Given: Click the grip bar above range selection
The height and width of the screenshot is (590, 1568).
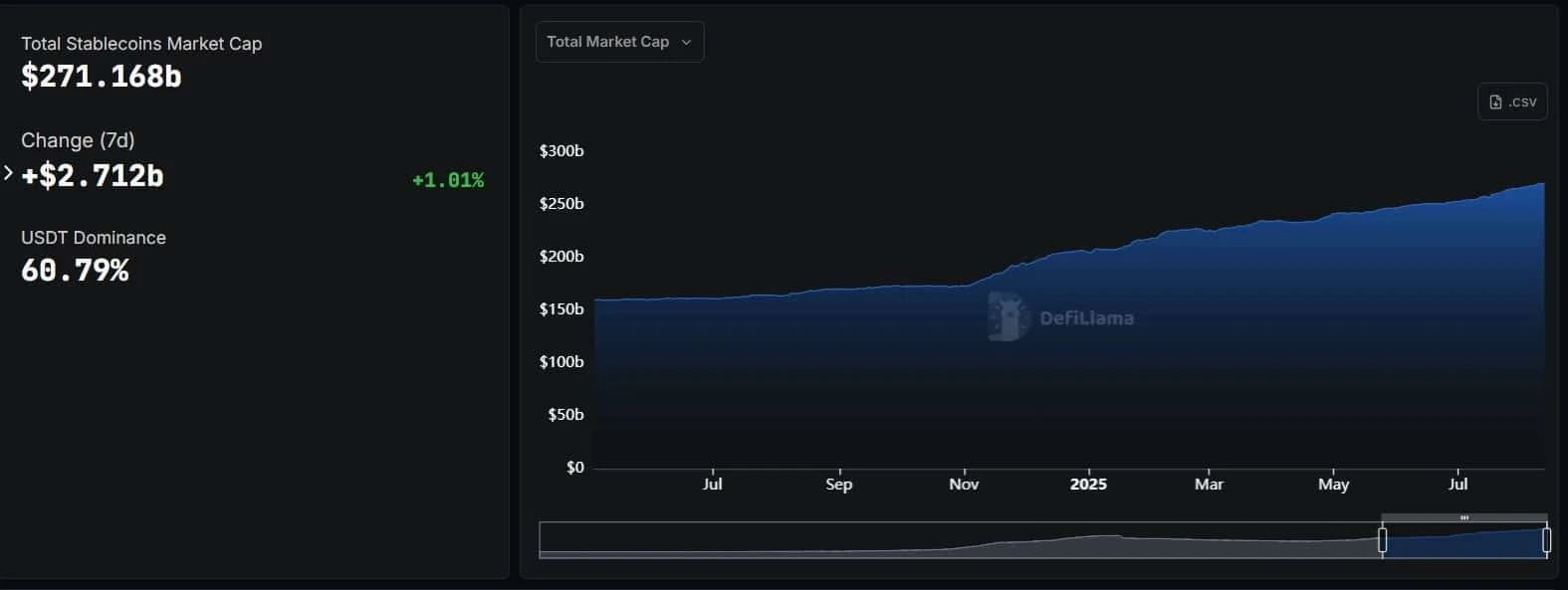Looking at the screenshot, I should 1464,517.
